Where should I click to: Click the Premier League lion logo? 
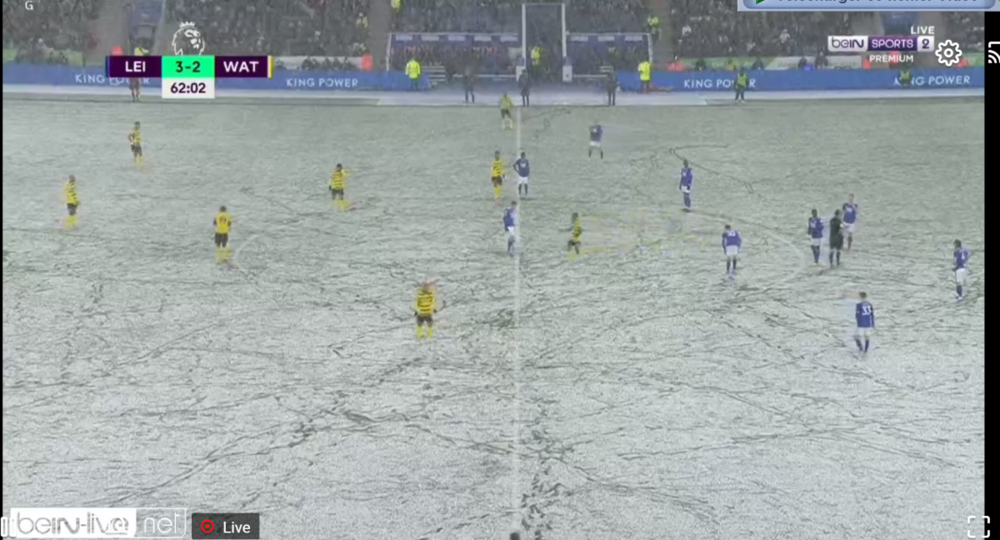(188, 39)
